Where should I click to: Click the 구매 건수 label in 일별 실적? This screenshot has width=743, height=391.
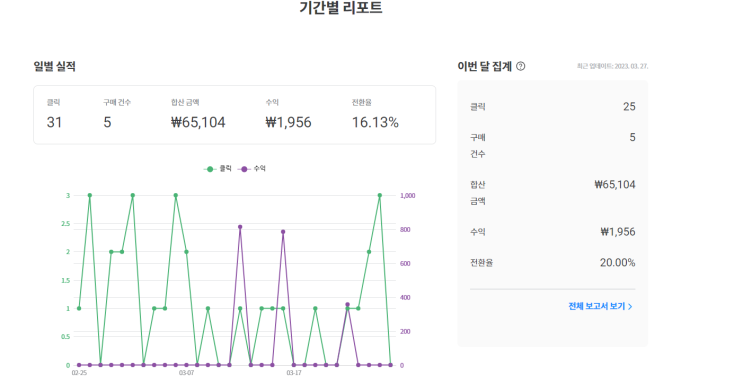pos(117,102)
